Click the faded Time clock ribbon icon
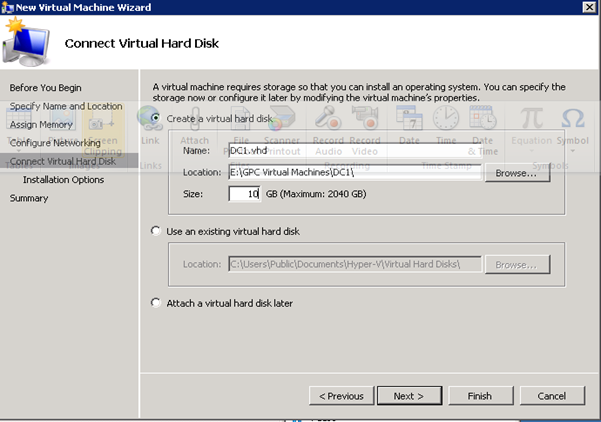The height and width of the screenshot is (422, 601). 446,117
